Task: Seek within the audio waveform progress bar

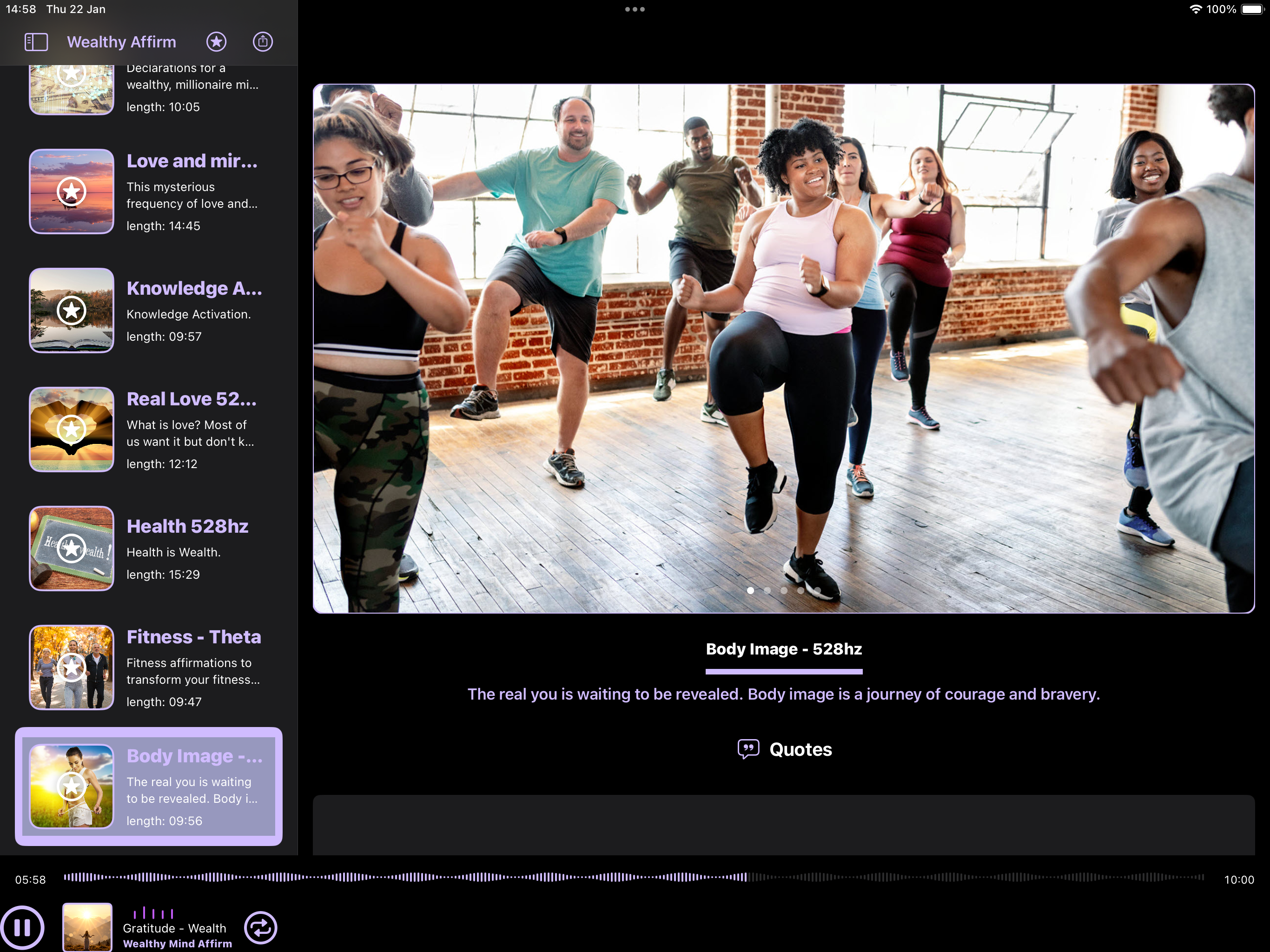Action: pyautogui.click(x=634, y=877)
